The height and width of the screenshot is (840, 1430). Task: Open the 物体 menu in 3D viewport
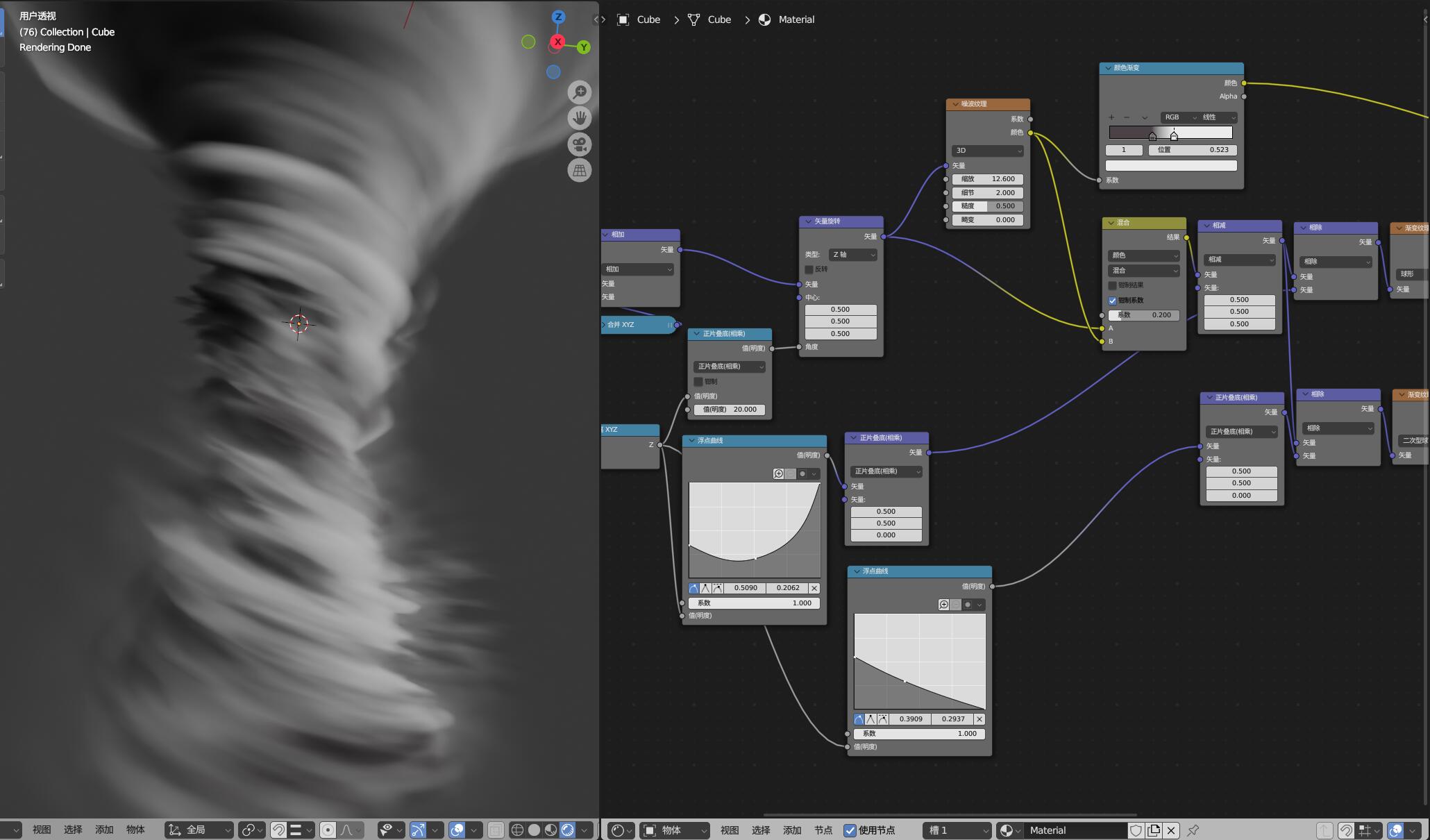point(135,830)
